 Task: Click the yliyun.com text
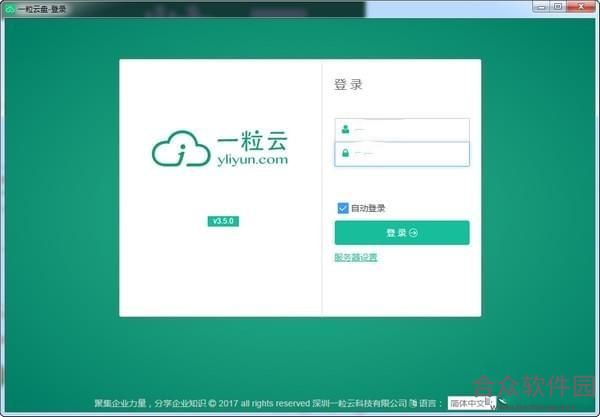coord(253,160)
